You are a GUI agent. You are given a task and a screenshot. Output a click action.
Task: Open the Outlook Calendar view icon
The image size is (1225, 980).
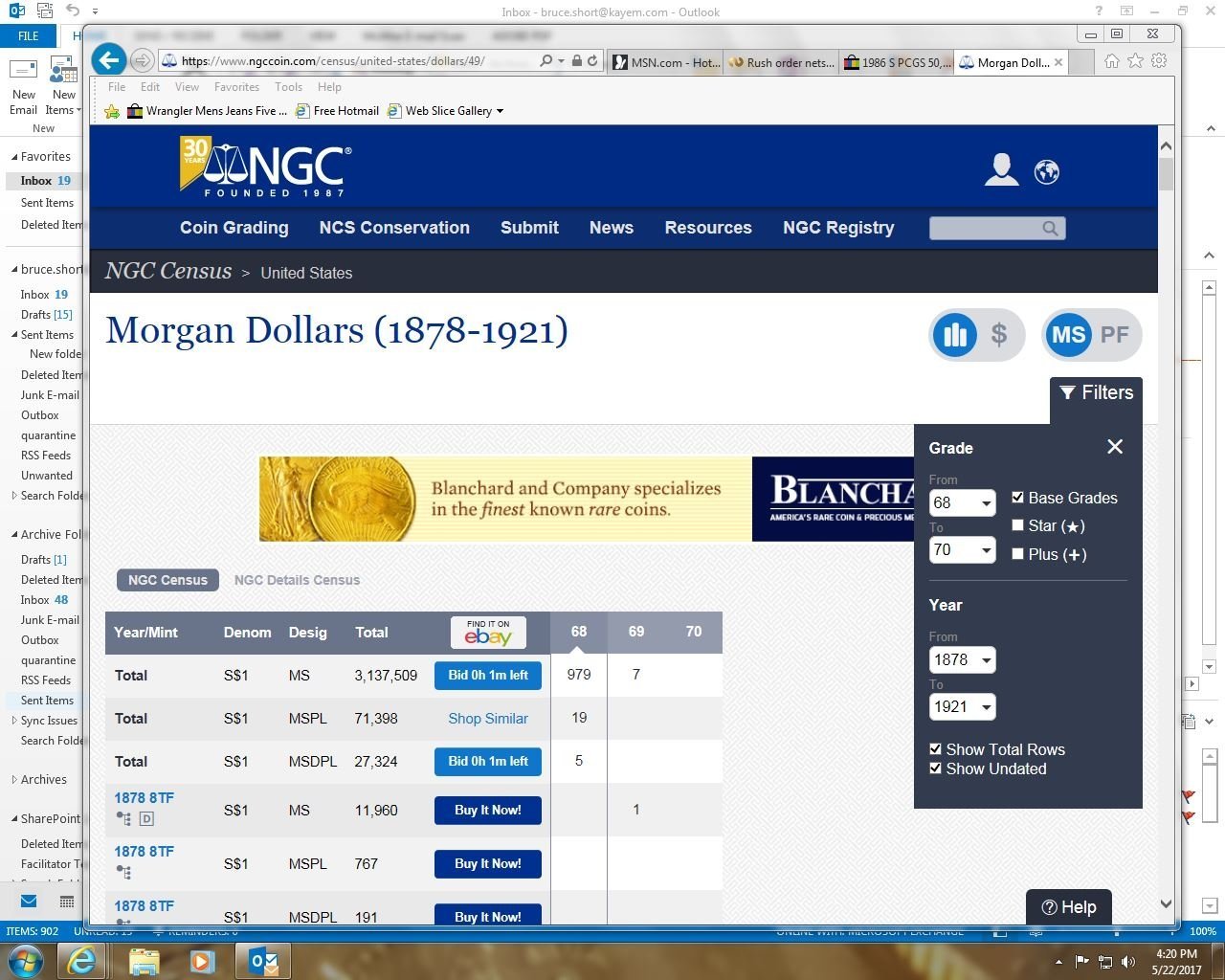[67, 901]
